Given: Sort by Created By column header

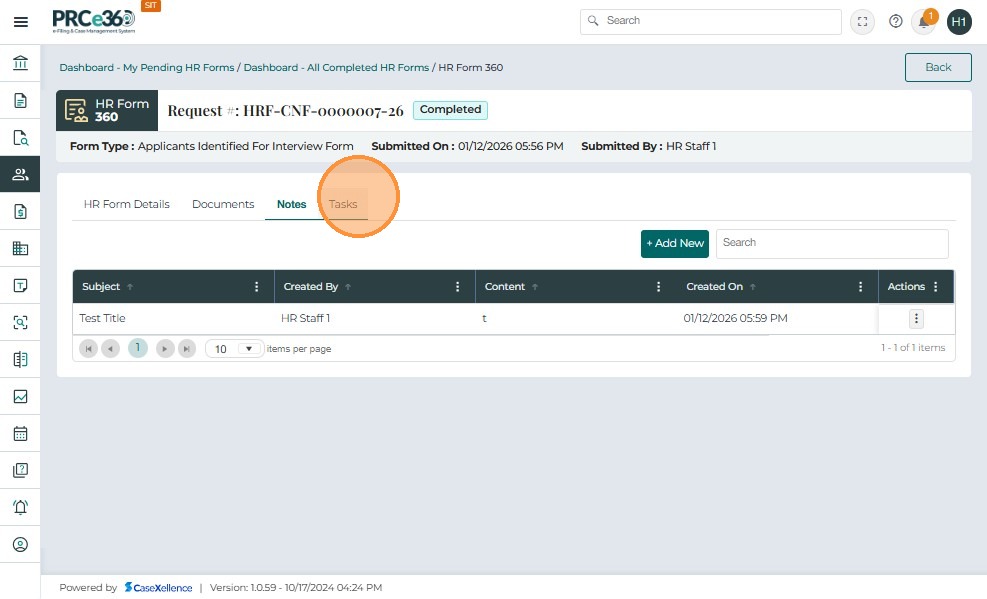Looking at the screenshot, I should [x=311, y=287].
